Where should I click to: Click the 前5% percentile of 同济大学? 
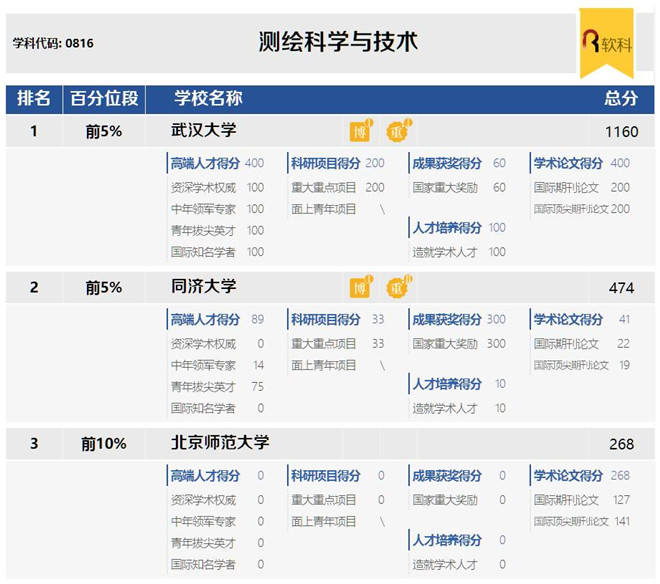(x=104, y=288)
